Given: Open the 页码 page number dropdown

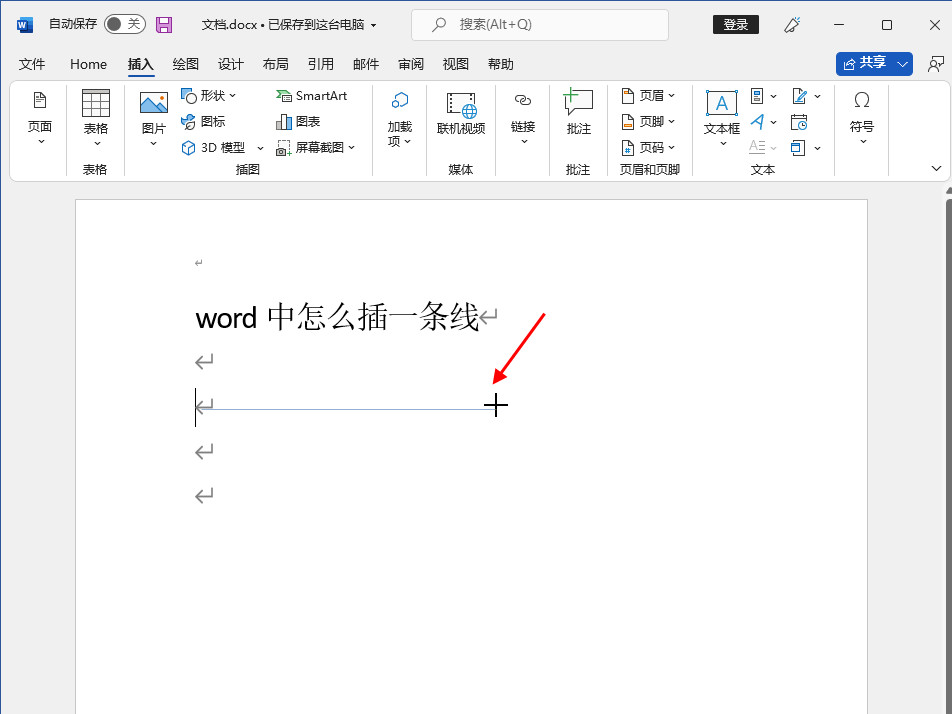Looking at the screenshot, I should [648, 148].
